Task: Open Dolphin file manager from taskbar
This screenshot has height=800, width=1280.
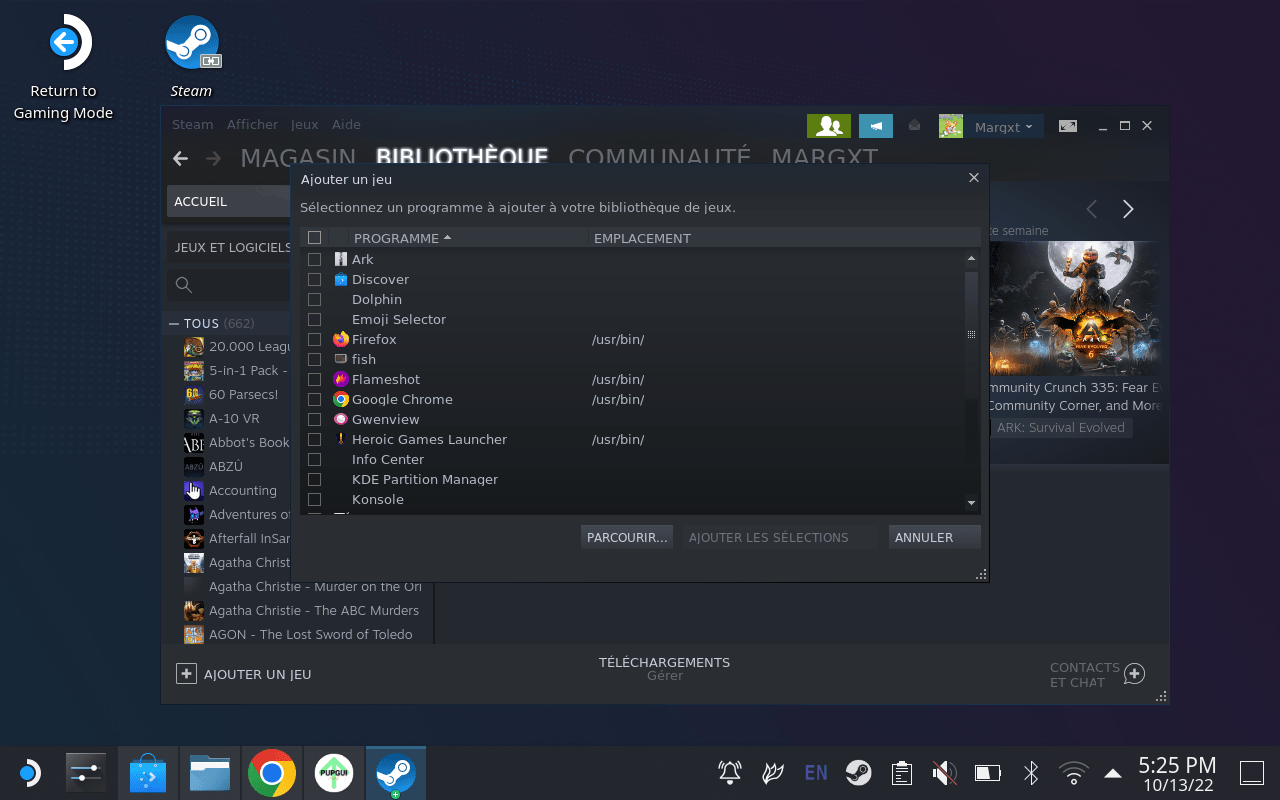Action: pos(210,773)
